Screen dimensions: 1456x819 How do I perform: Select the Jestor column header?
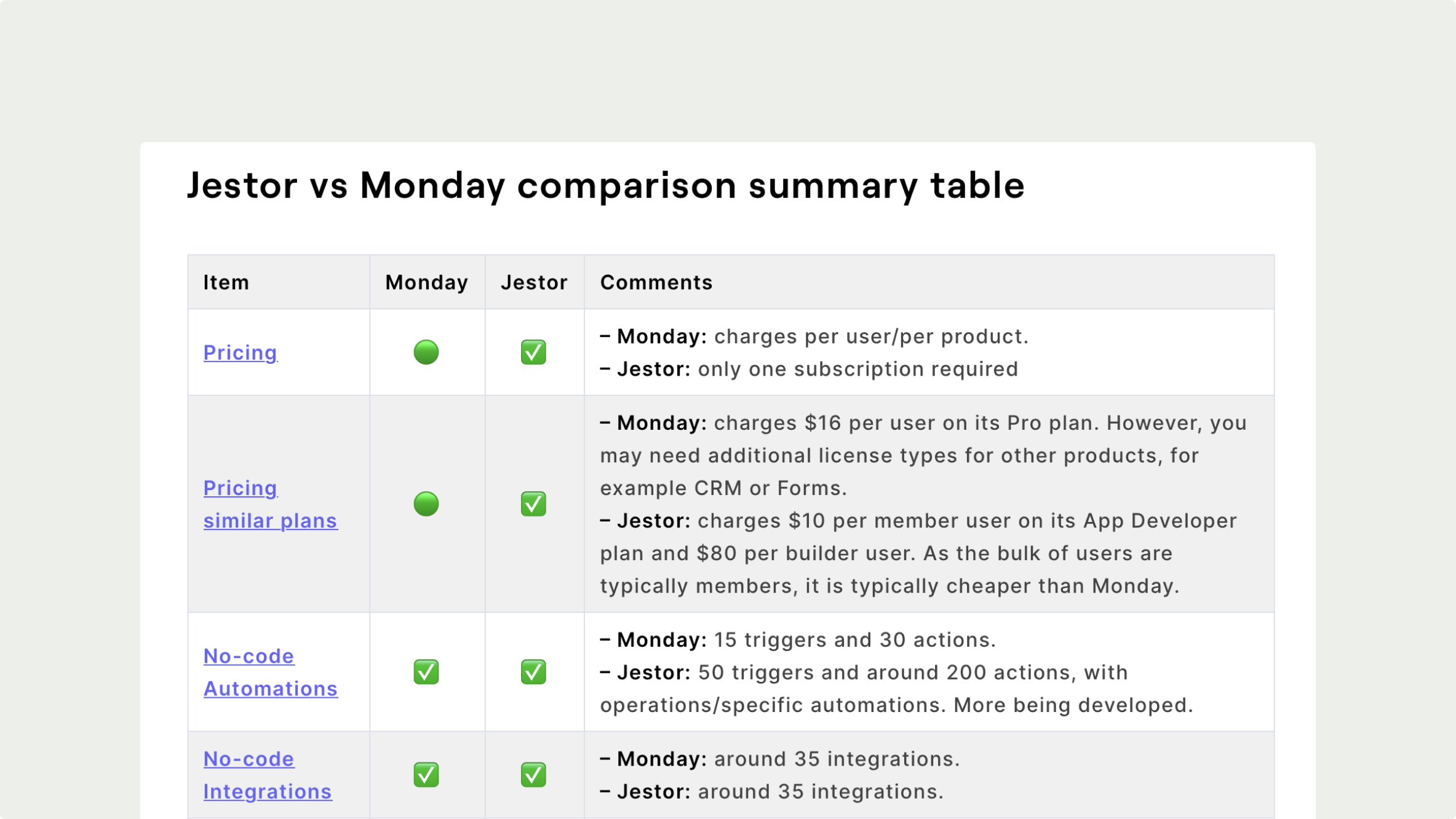(534, 282)
